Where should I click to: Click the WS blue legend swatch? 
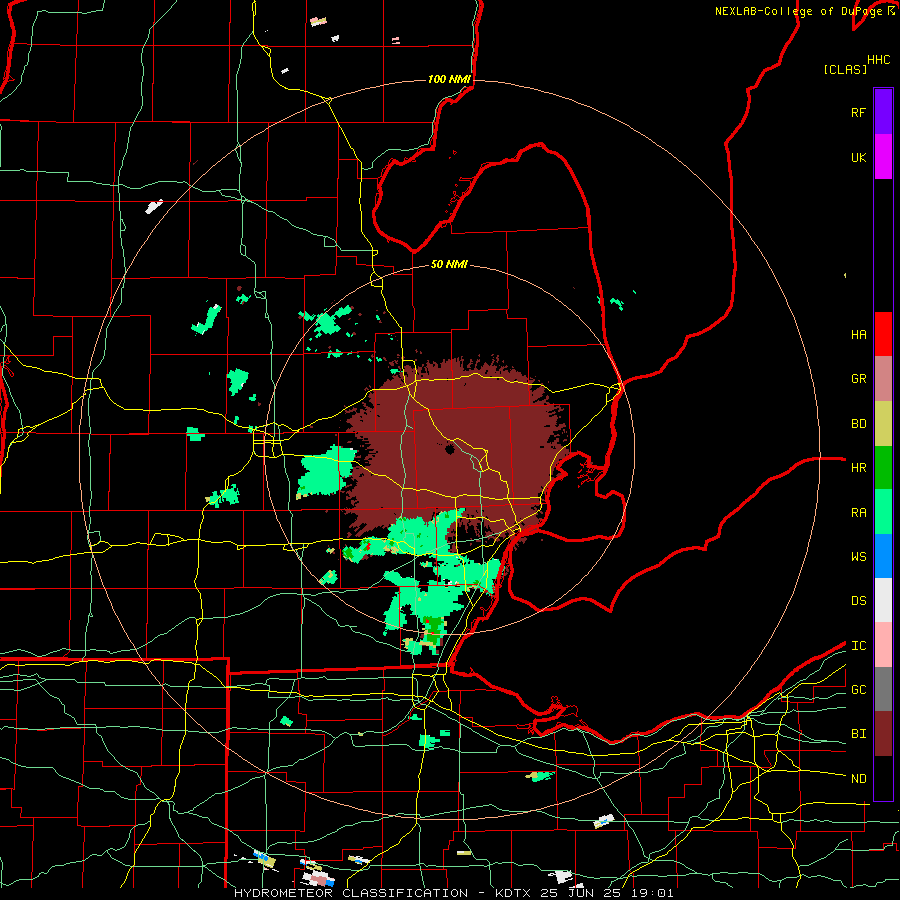(x=883, y=556)
